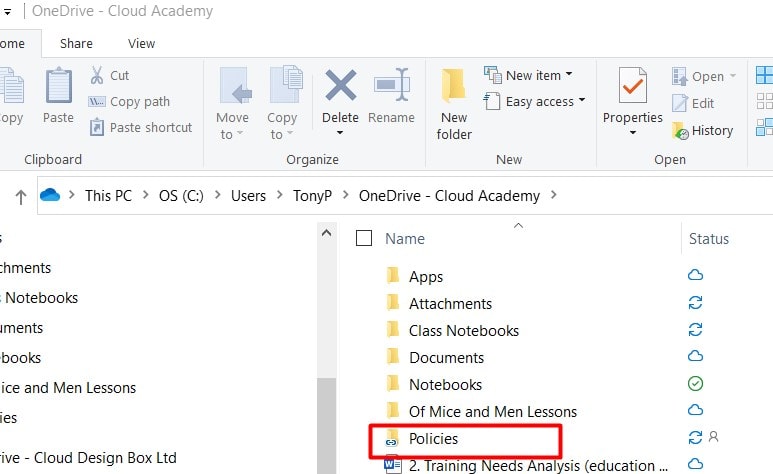Open Quick Access Toolbar customize dropdown
The width and height of the screenshot is (773, 474).
tap(7, 11)
